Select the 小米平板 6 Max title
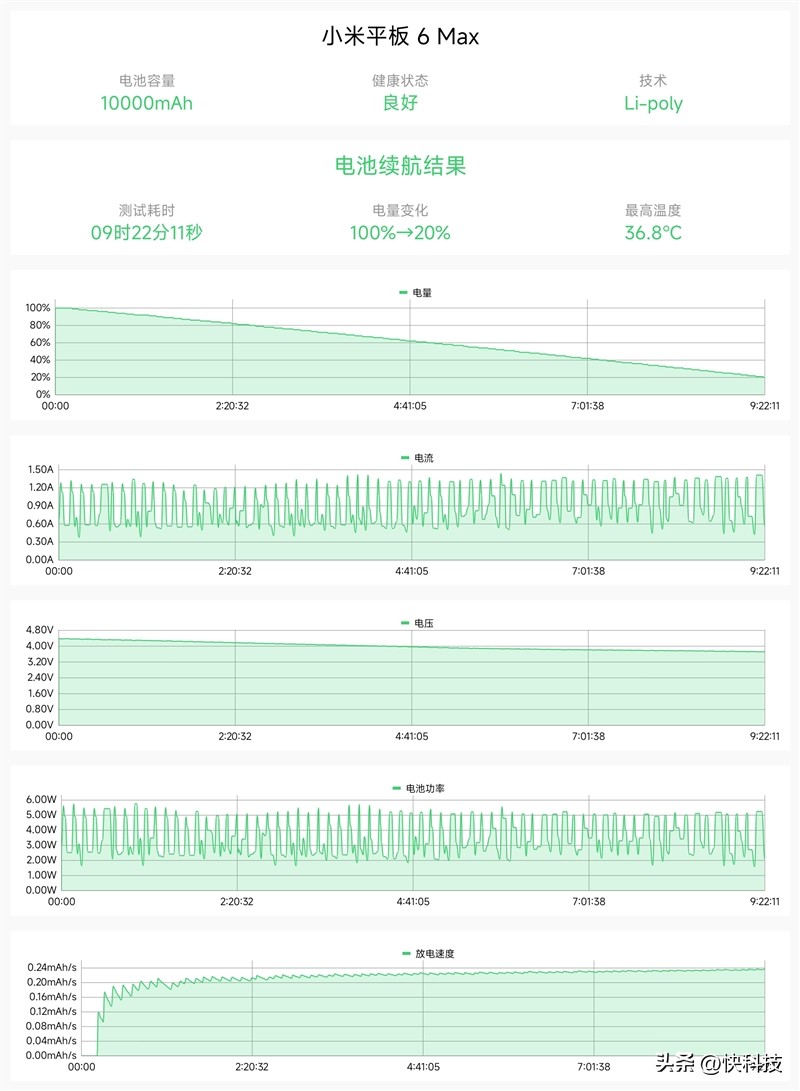Screen dimensions: 800x1091 pyautogui.click(x=400, y=37)
